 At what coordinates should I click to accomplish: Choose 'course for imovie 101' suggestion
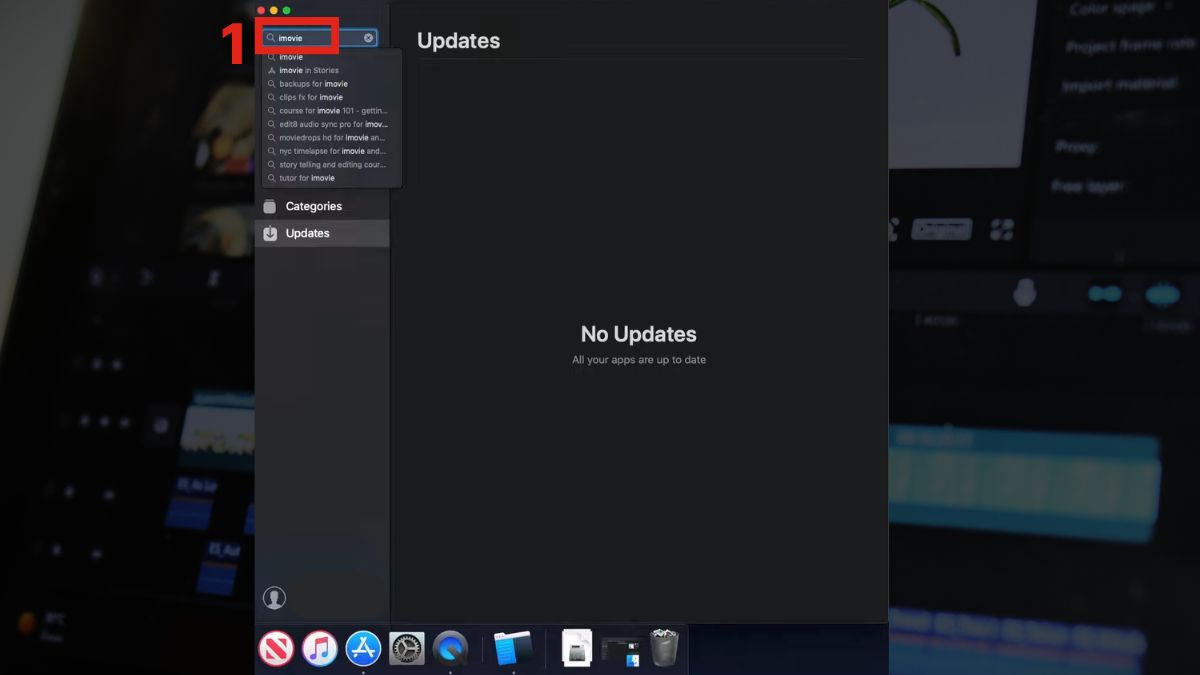(332, 111)
